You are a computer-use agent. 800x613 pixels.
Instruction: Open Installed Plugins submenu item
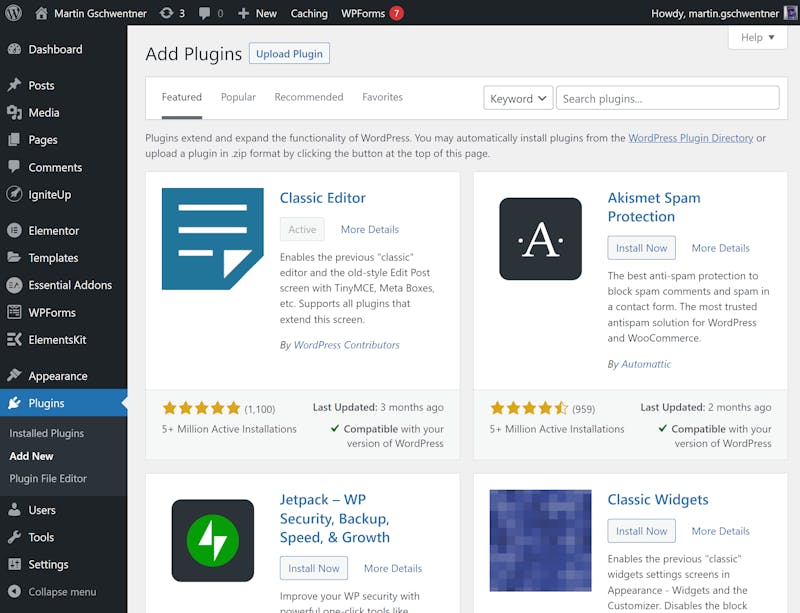(x=46, y=433)
